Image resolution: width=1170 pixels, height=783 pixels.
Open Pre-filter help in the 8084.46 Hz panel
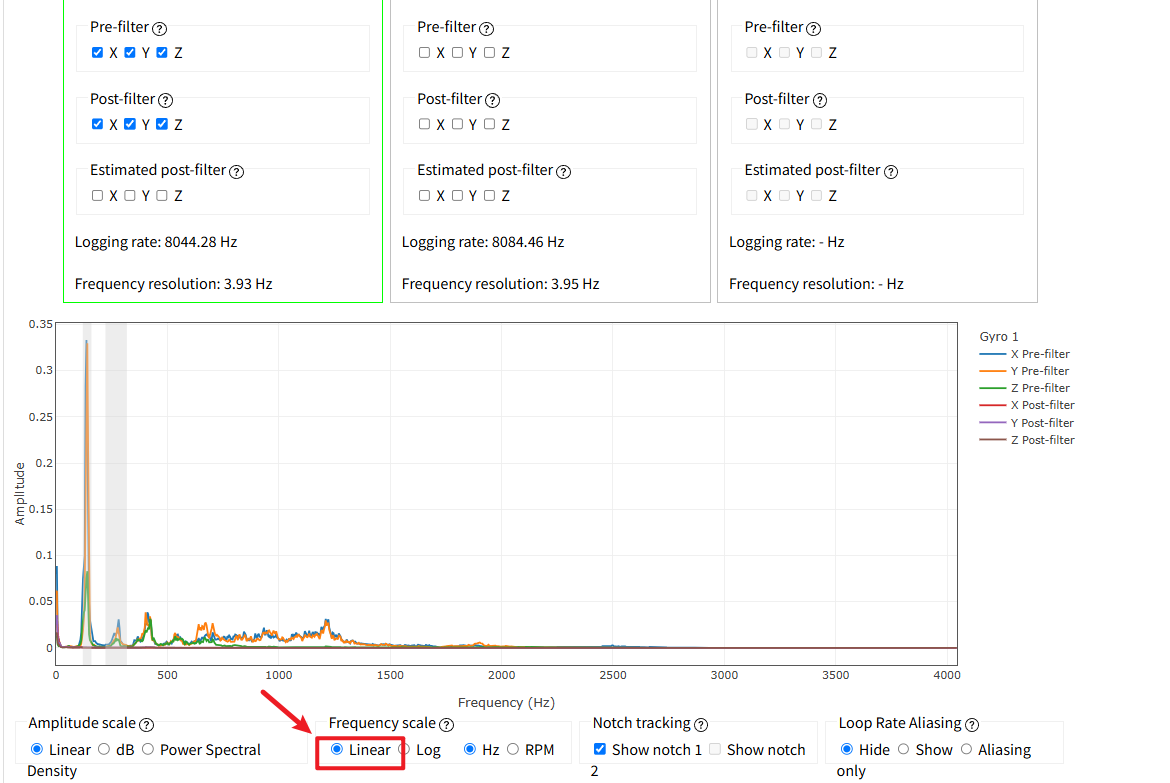[x=487, y=28]
